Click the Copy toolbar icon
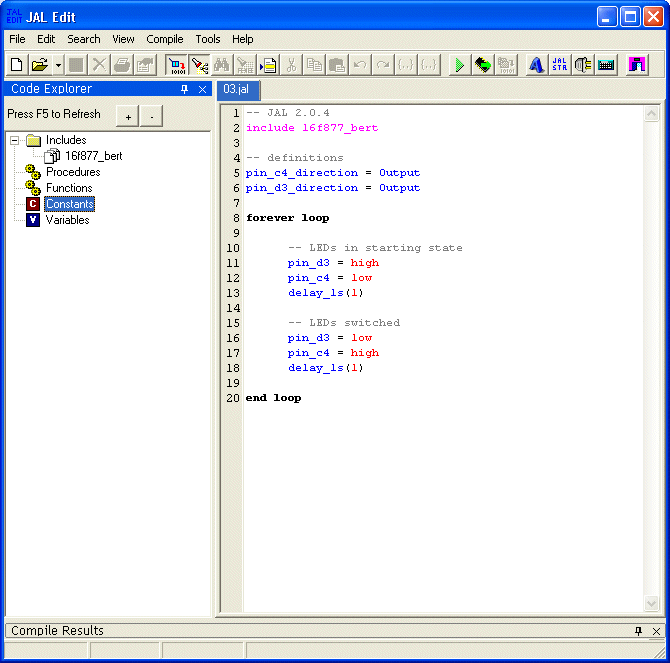670x663 pixels. [x=314, y=65]
